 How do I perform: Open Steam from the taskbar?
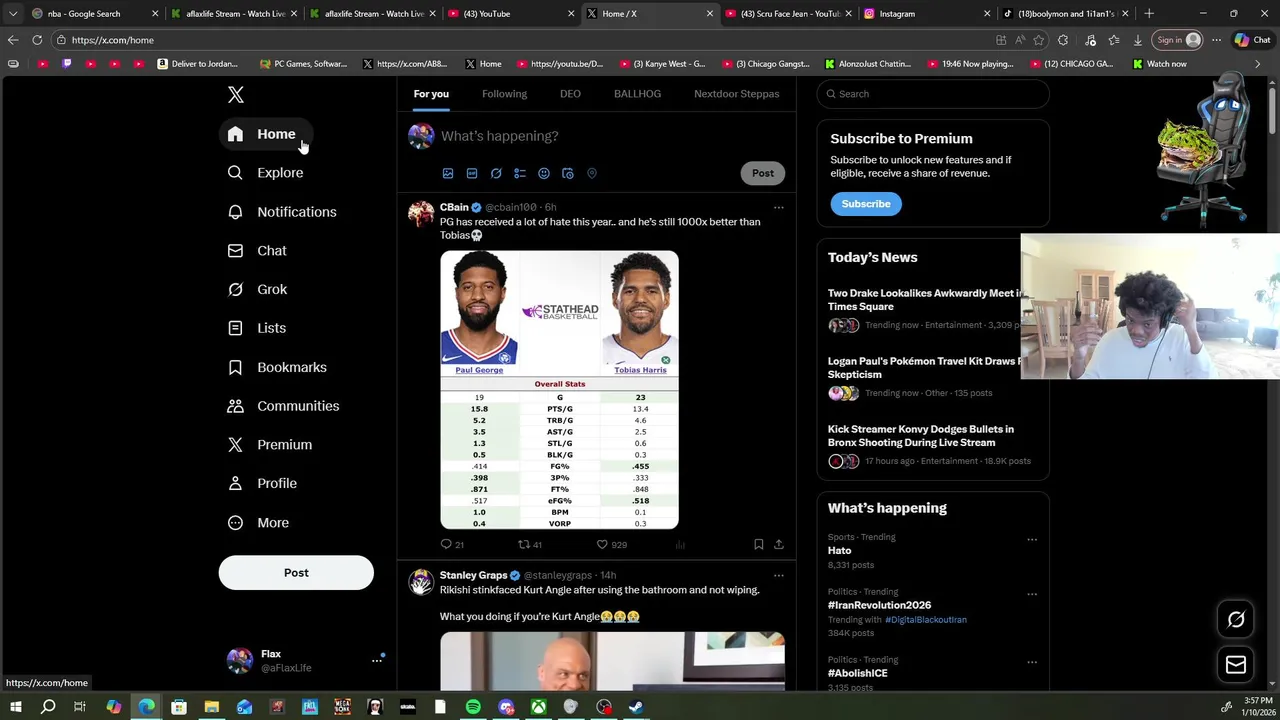(x=636, y=707)
